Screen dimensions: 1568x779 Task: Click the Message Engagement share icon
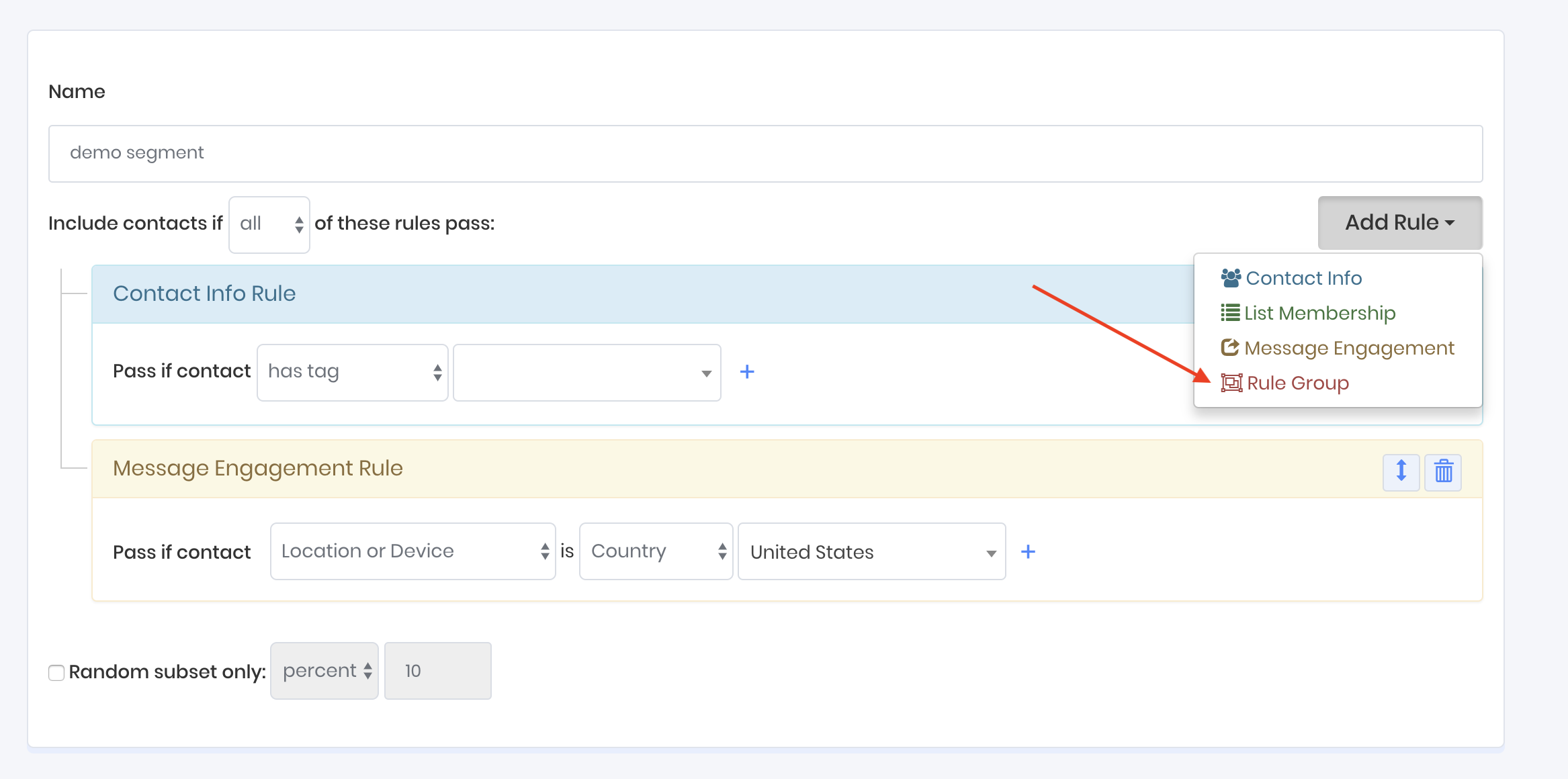[1229, 348]
